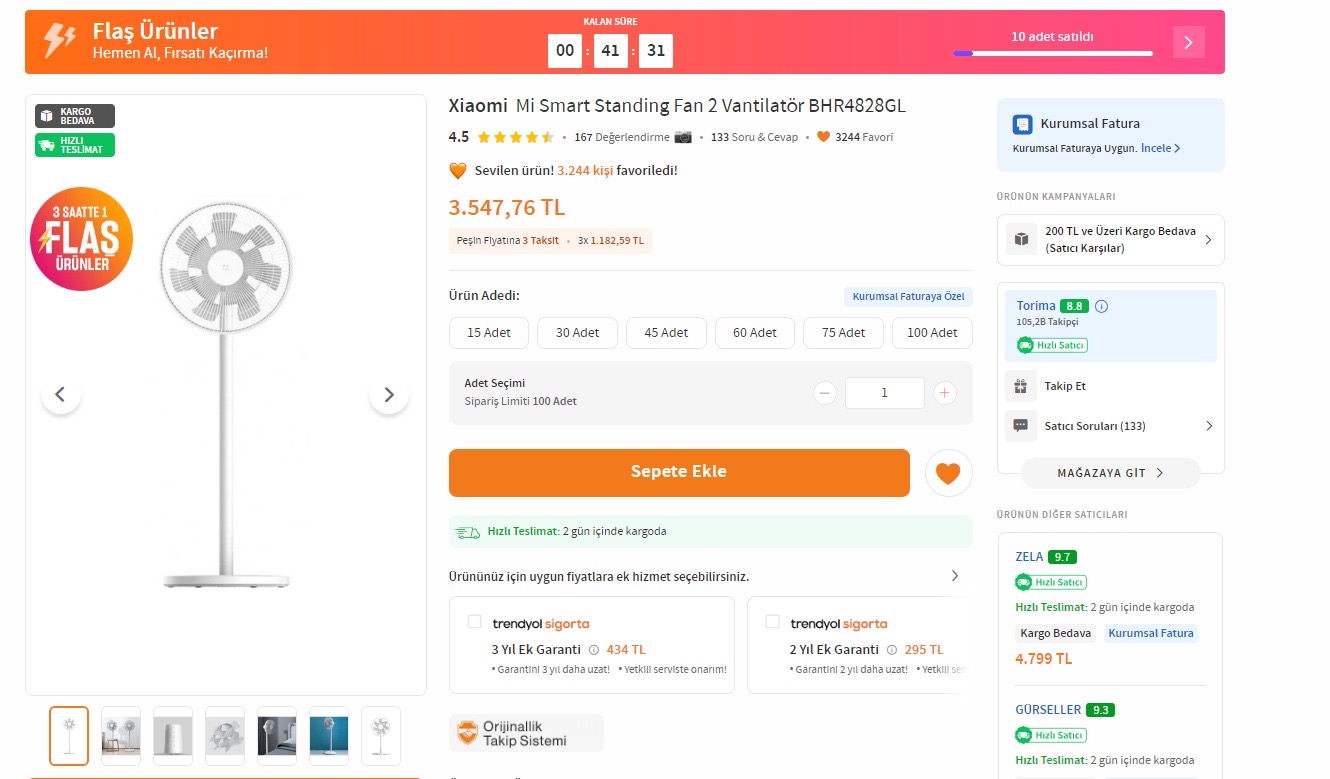Open İncele link in Kurumsal Fatura
1330x779 pixels.
(x=1161, y=148)
